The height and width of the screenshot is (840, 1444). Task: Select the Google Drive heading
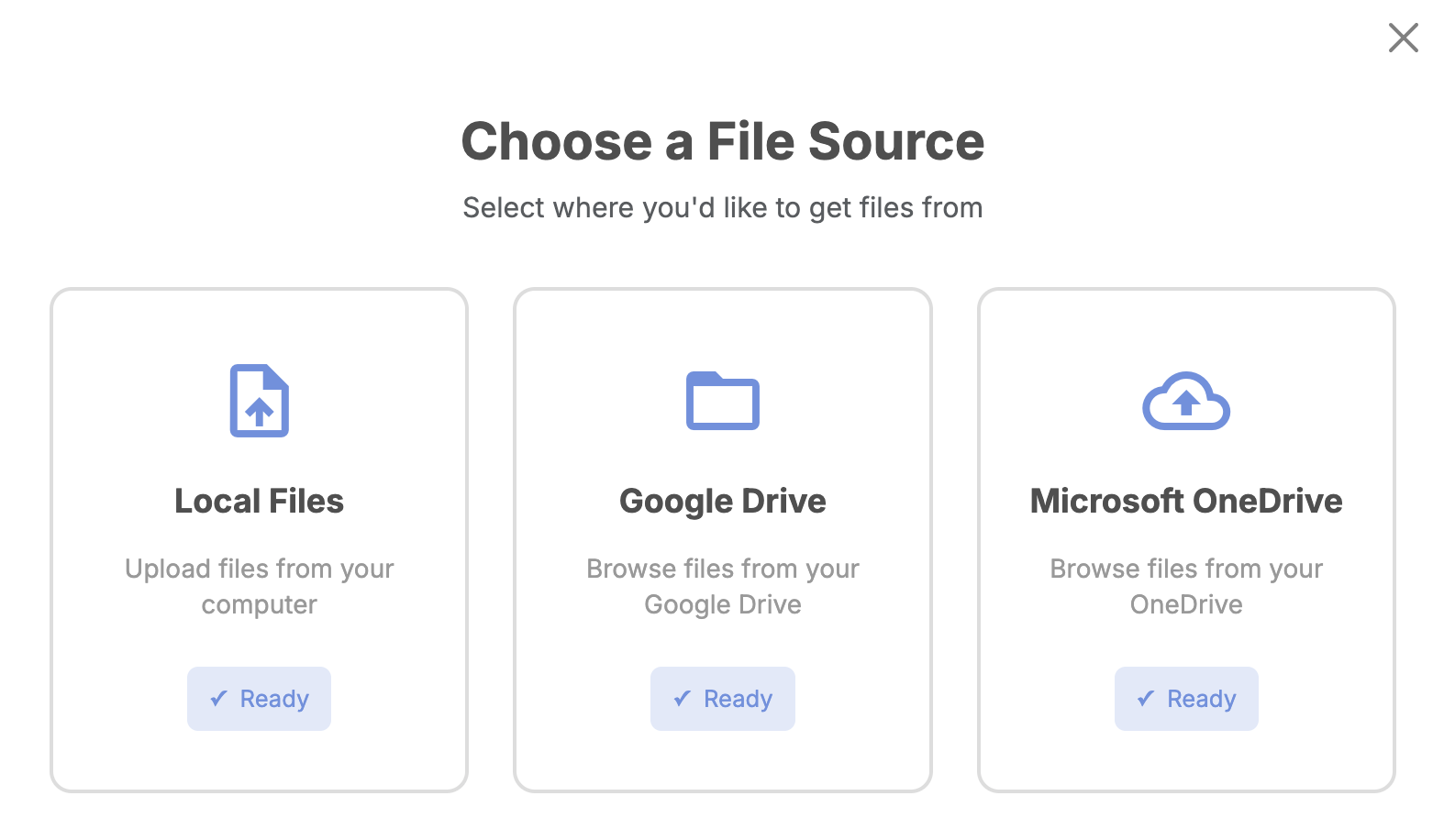tap(723, 502)
